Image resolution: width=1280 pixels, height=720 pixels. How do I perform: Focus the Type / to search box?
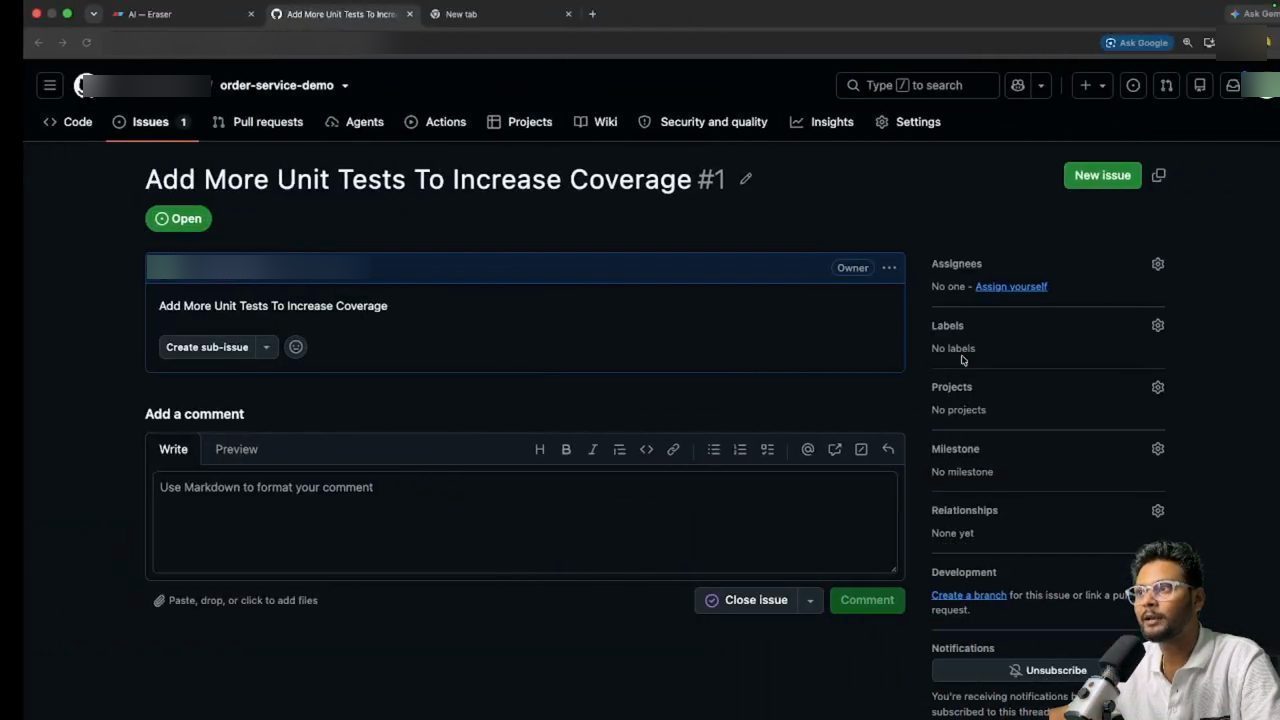click(x=917, y=86)
